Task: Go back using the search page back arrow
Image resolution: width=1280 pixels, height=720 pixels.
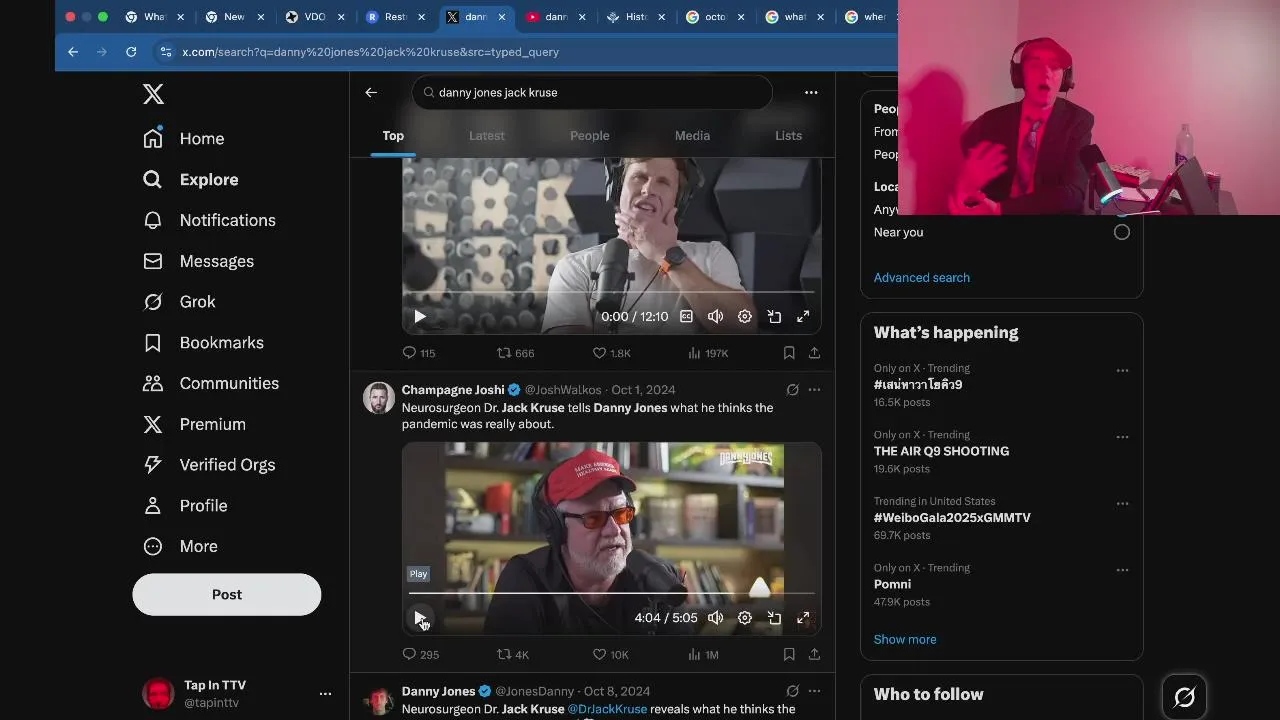Action: pyautogui.click(x=371, y=92)
